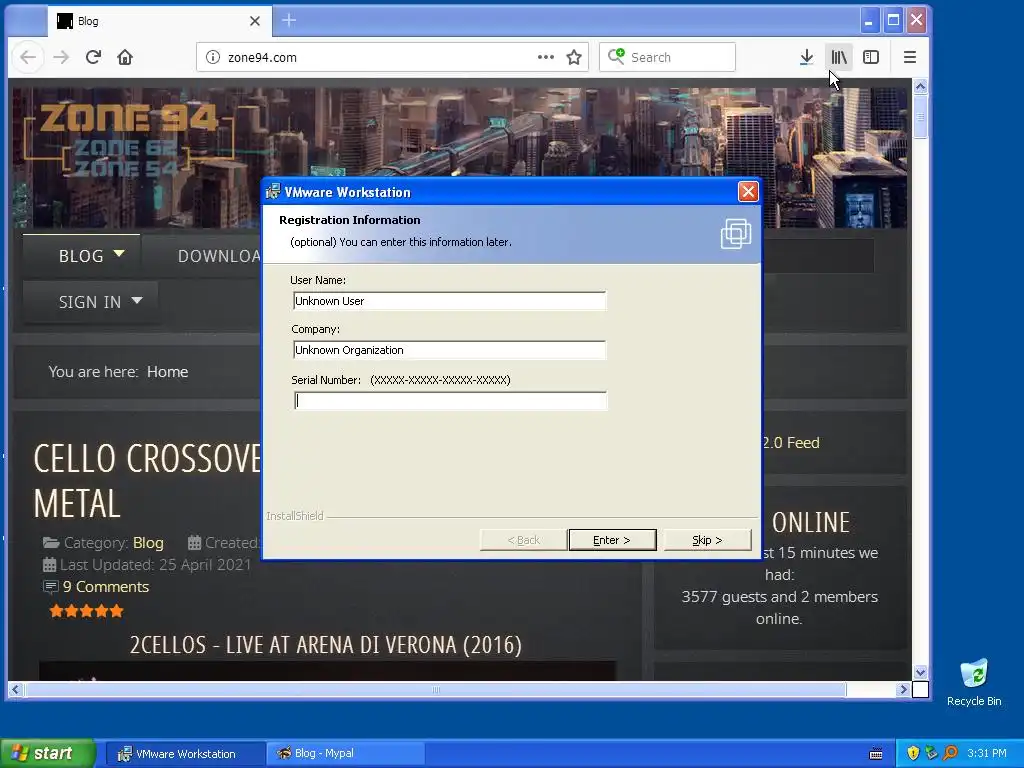1024x768 pixels.
Task: Click the Enter > button
Action: (612, 540)
